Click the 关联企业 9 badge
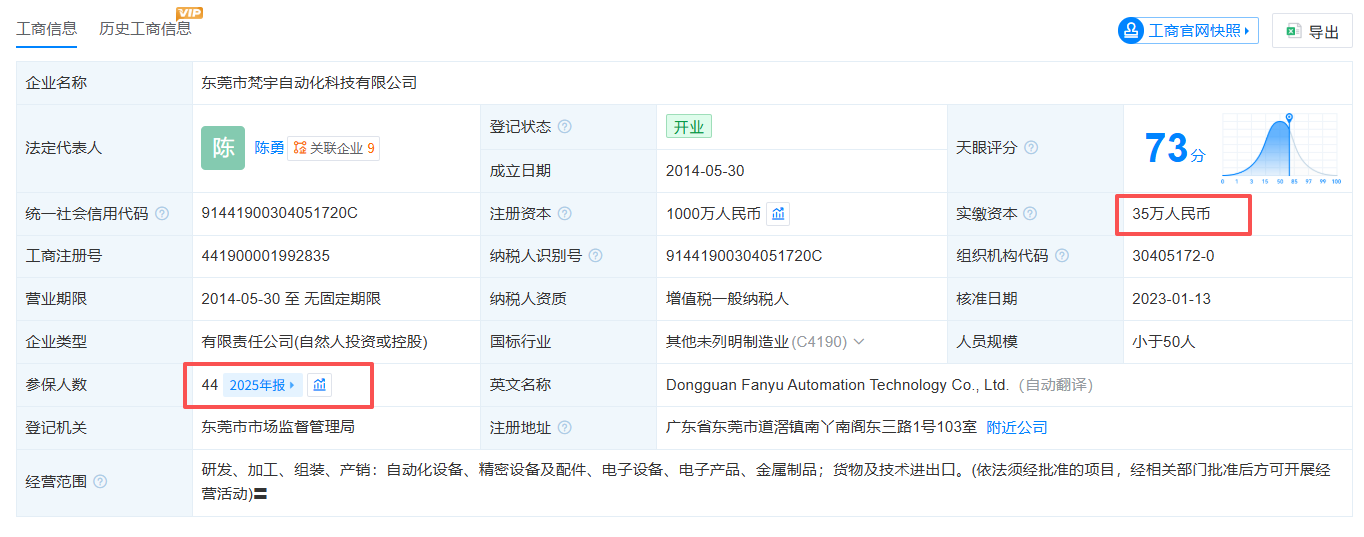Image resolution: width=1364 pixels, height=537 pixels. [x=334, y=148]
